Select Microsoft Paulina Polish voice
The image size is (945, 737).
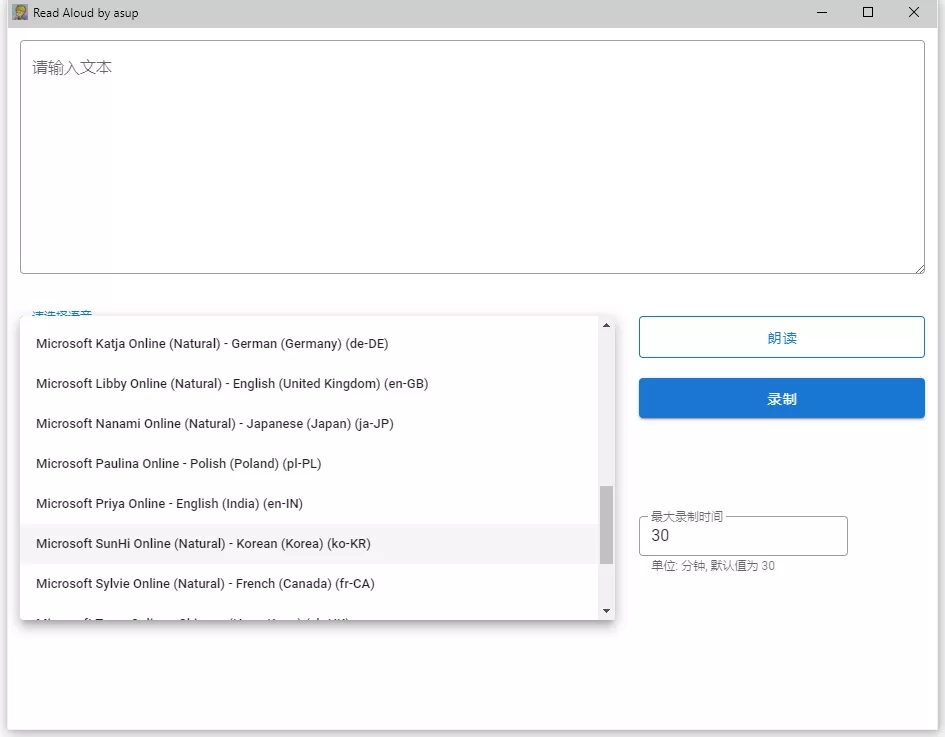(309, 464)
